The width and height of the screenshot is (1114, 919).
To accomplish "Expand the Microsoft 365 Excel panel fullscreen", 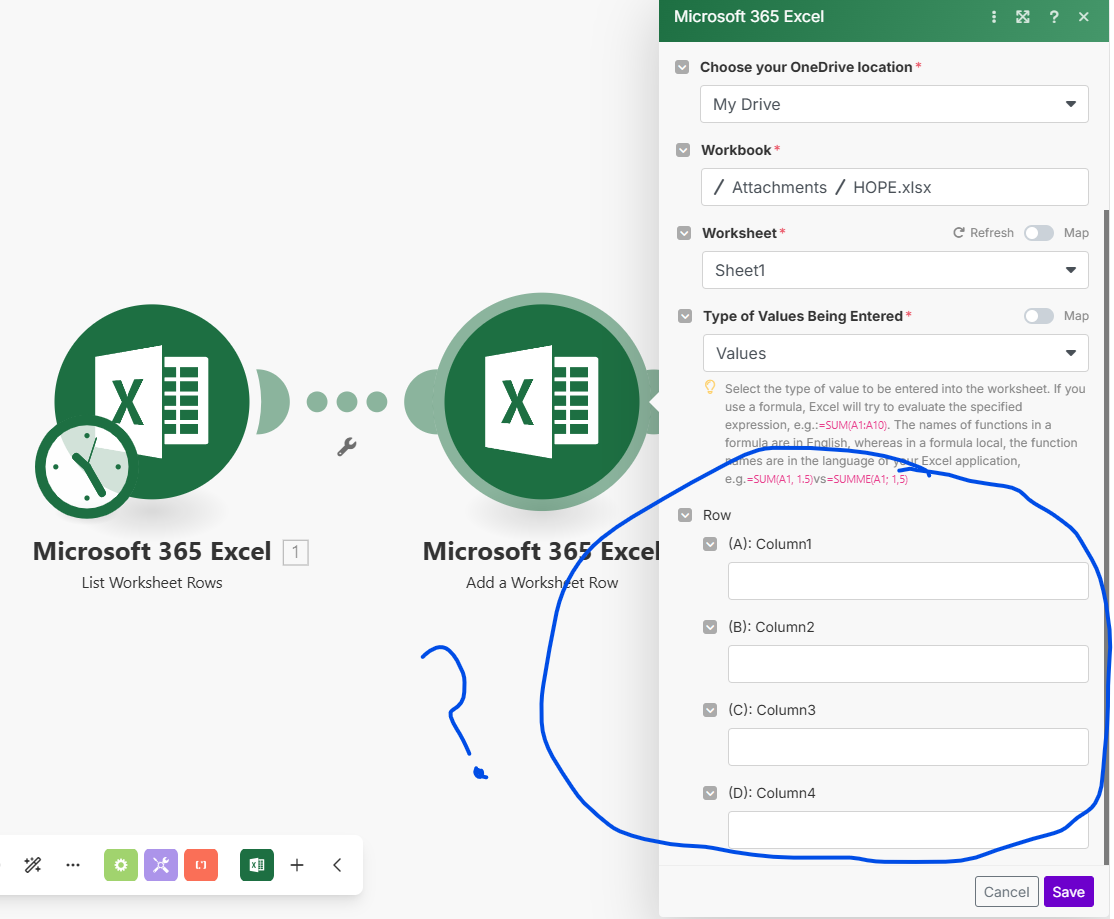I will (x=1022, y=17).
